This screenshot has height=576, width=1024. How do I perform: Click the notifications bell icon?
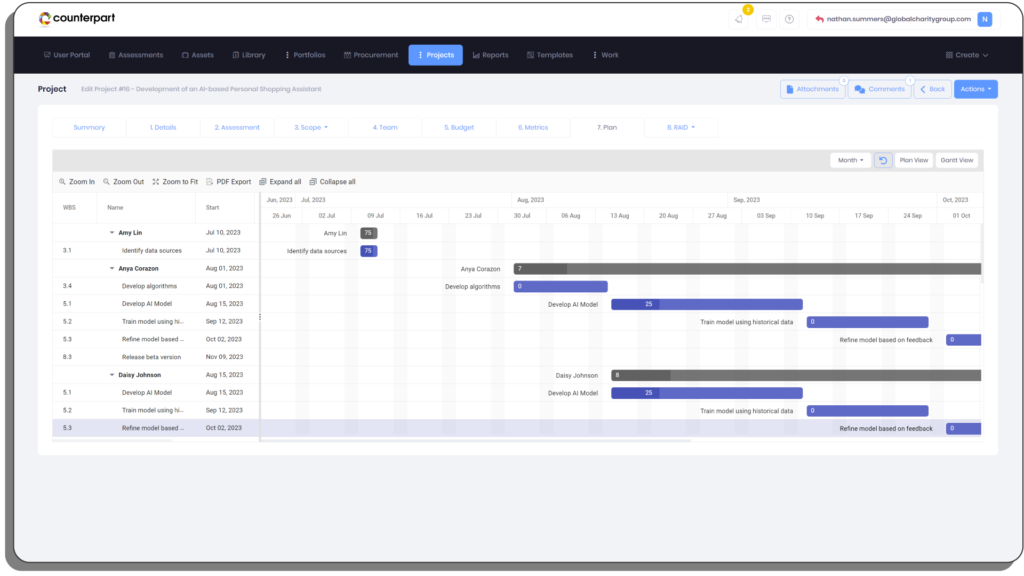(x=739, y=19)
